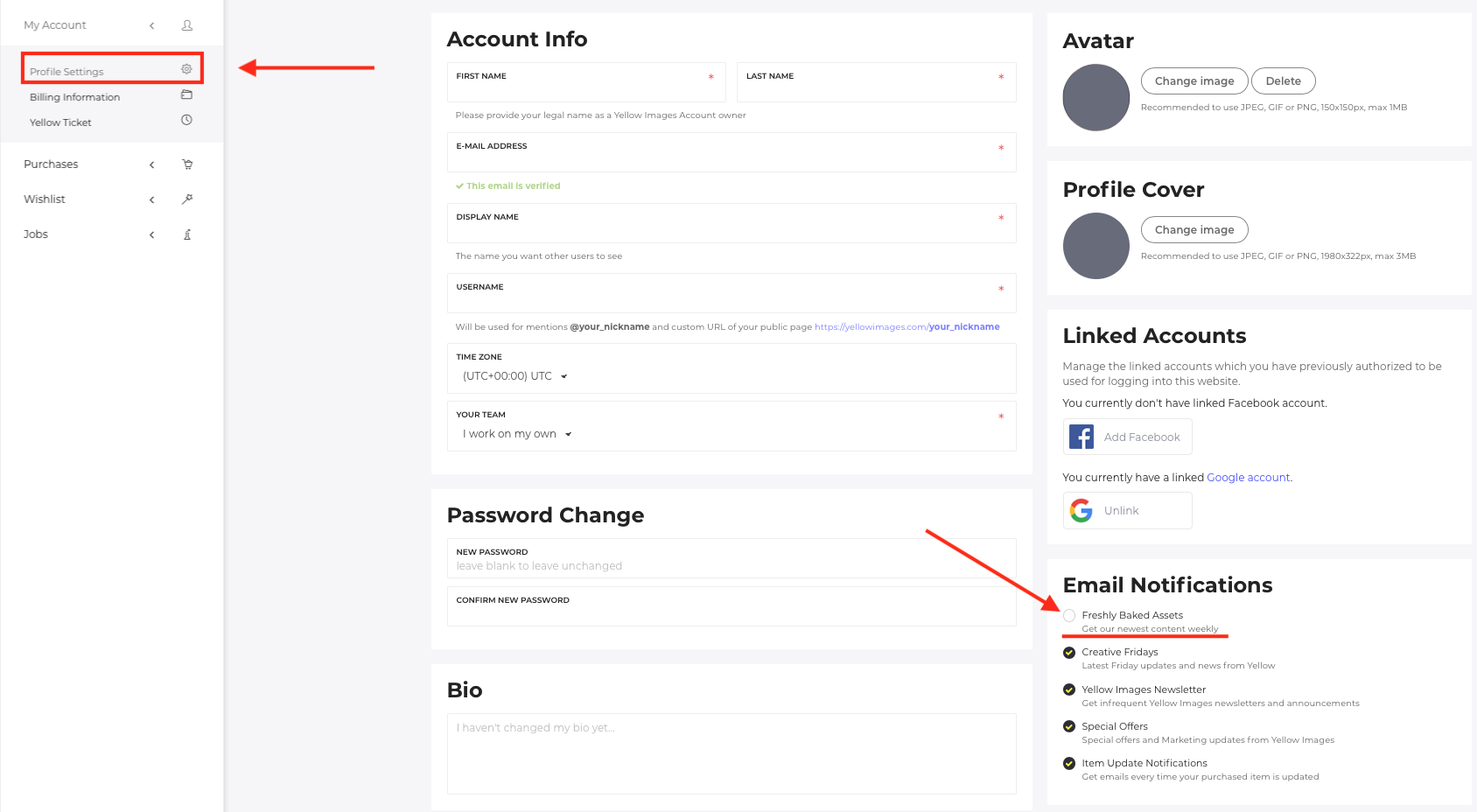
Task: Uncheck Creative Fridays notification
Action: pos(1069,653)
